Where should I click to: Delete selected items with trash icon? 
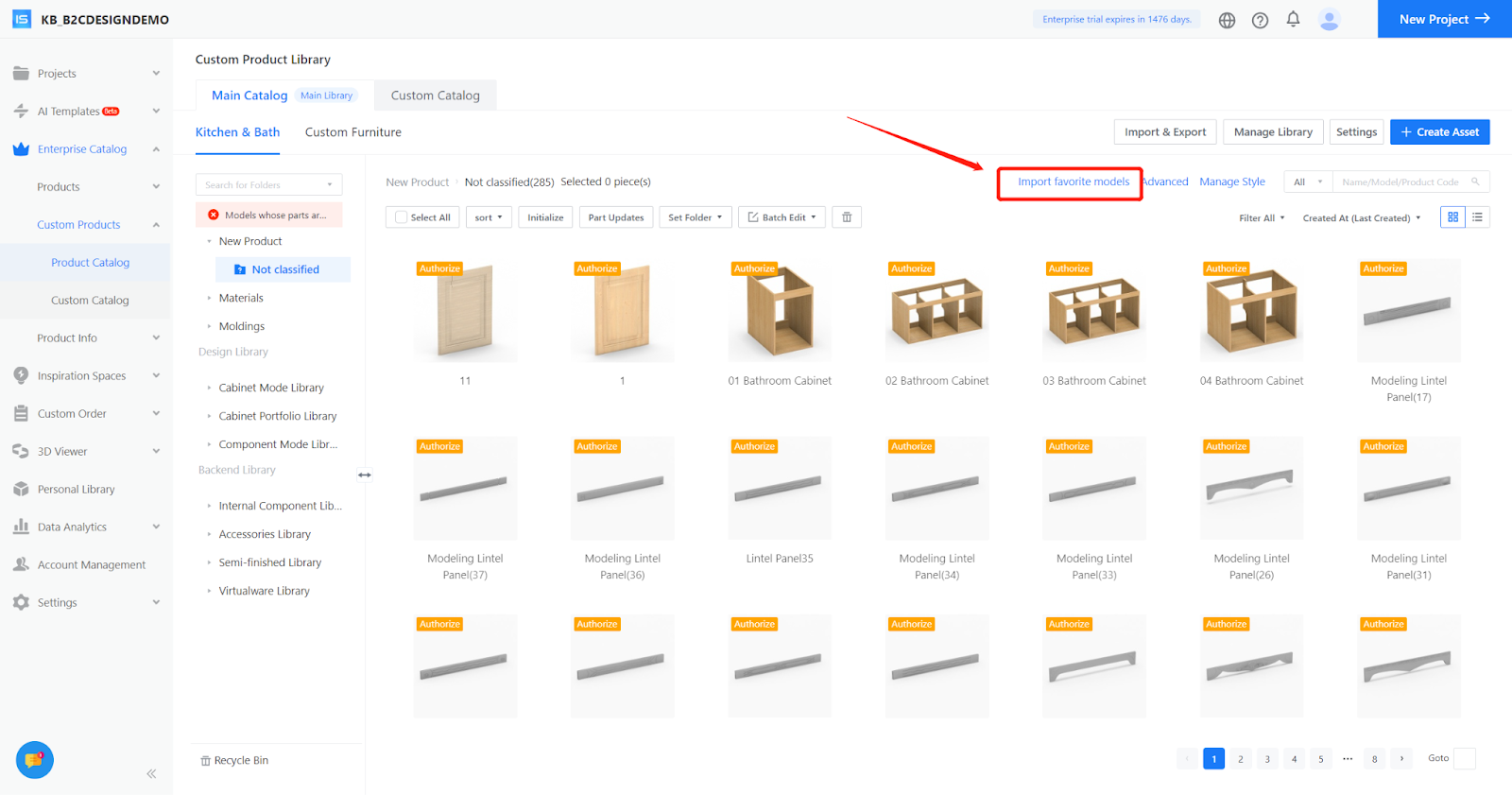[847, 217]
